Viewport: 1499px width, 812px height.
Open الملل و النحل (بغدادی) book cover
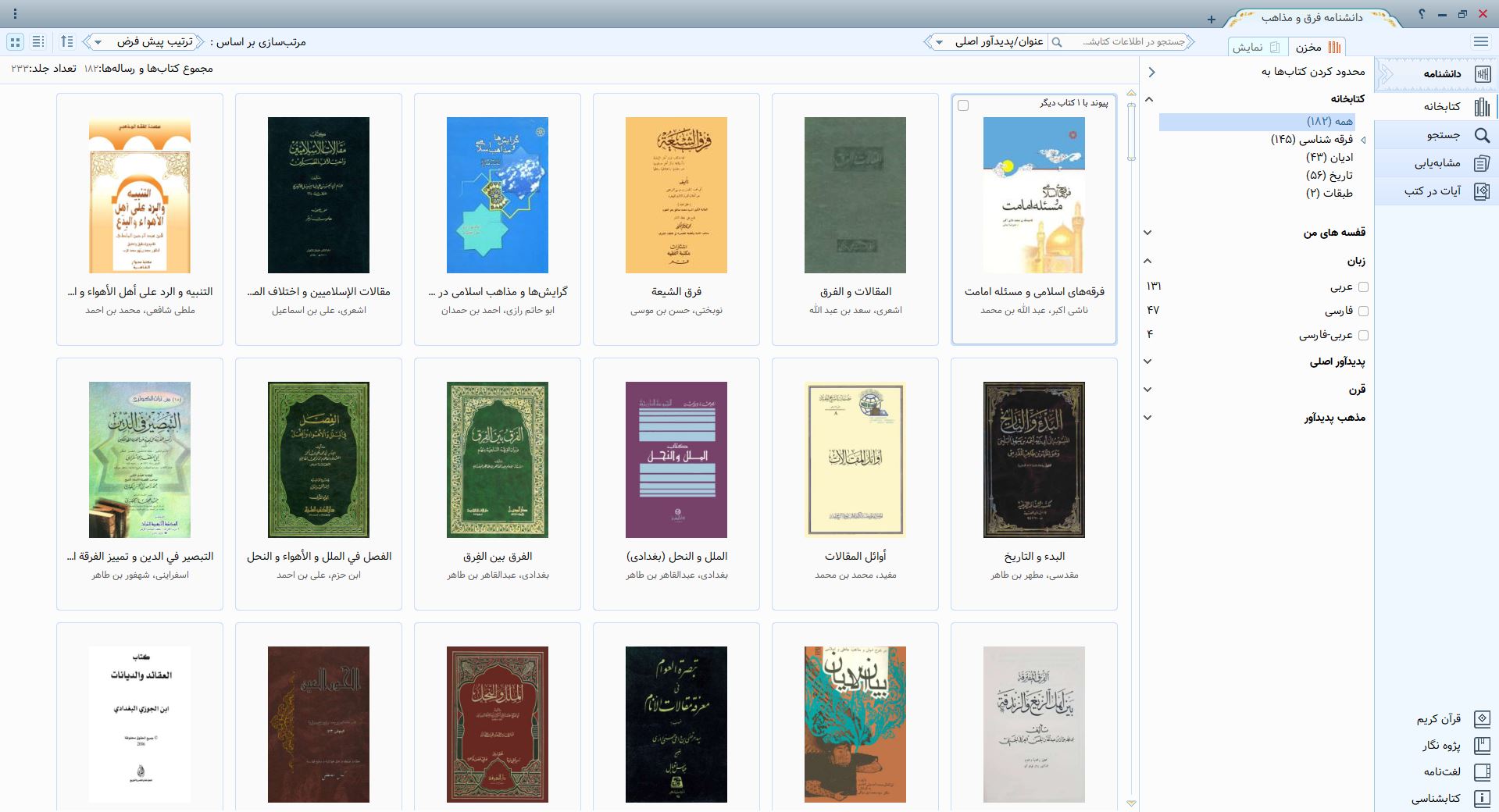click(676, 460)
